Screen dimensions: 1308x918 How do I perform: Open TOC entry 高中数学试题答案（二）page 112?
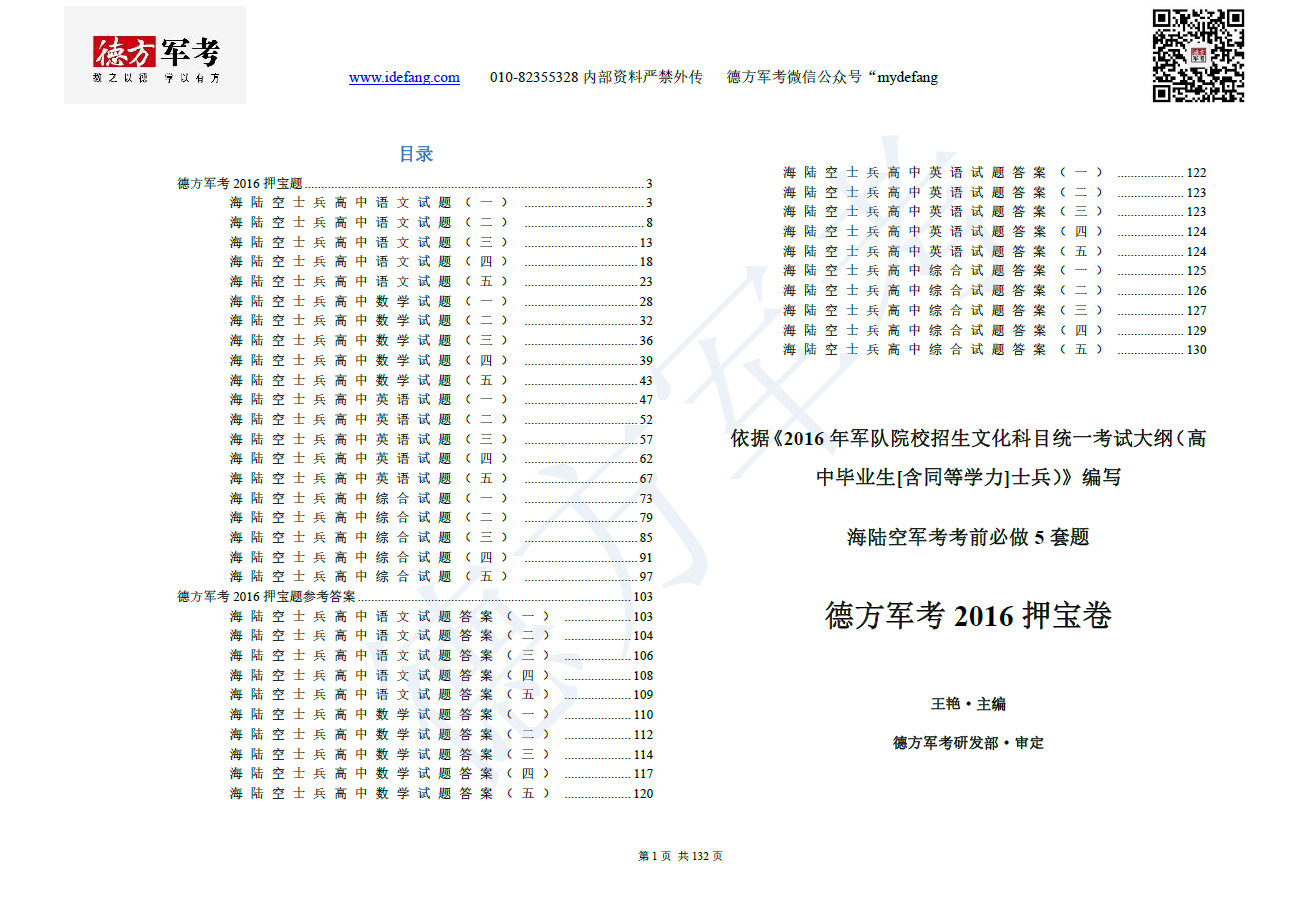click(x=441, y=734)
